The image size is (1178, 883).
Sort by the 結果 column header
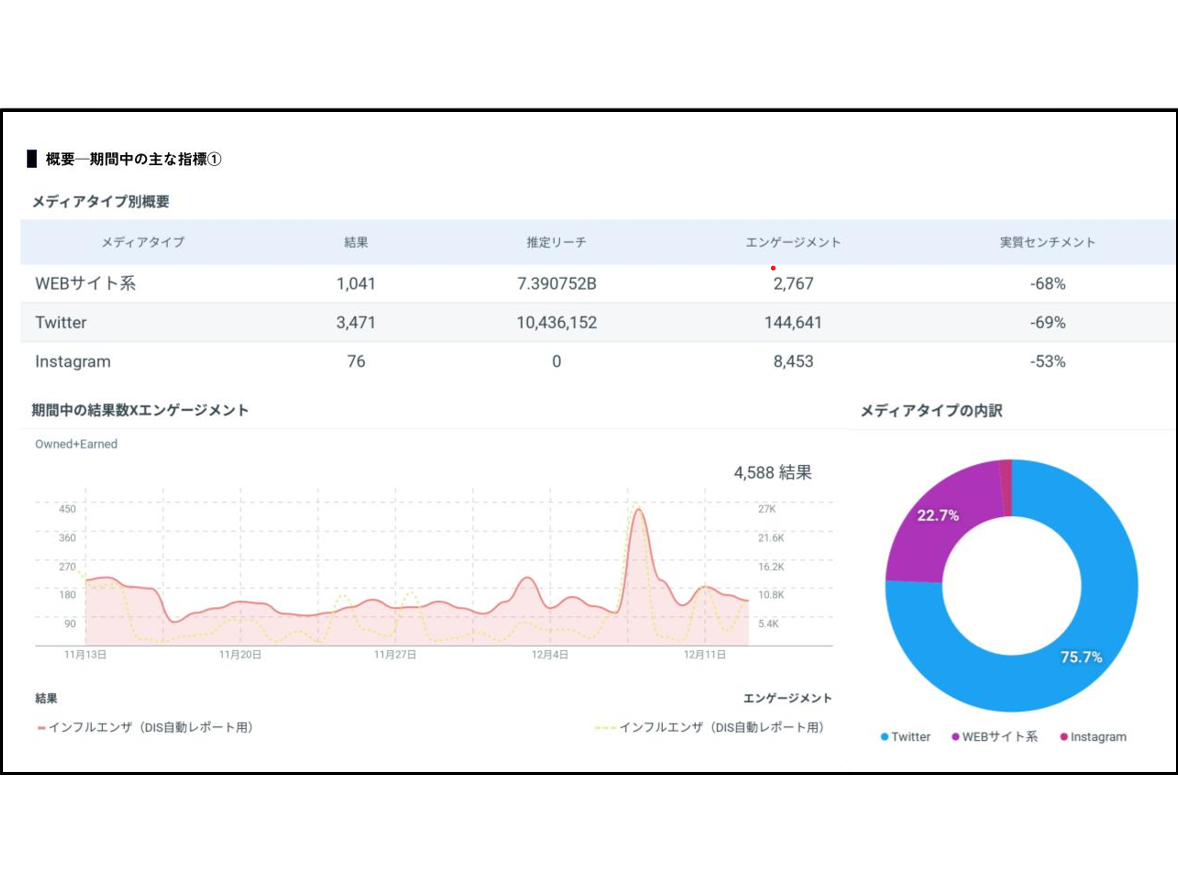[x=356, y=243]
